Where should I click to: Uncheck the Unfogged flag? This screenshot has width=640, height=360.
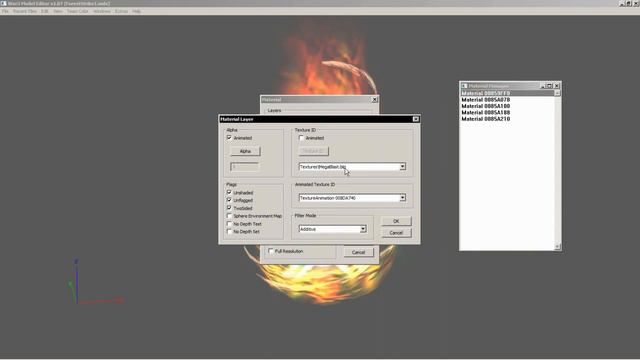[229, 200]
